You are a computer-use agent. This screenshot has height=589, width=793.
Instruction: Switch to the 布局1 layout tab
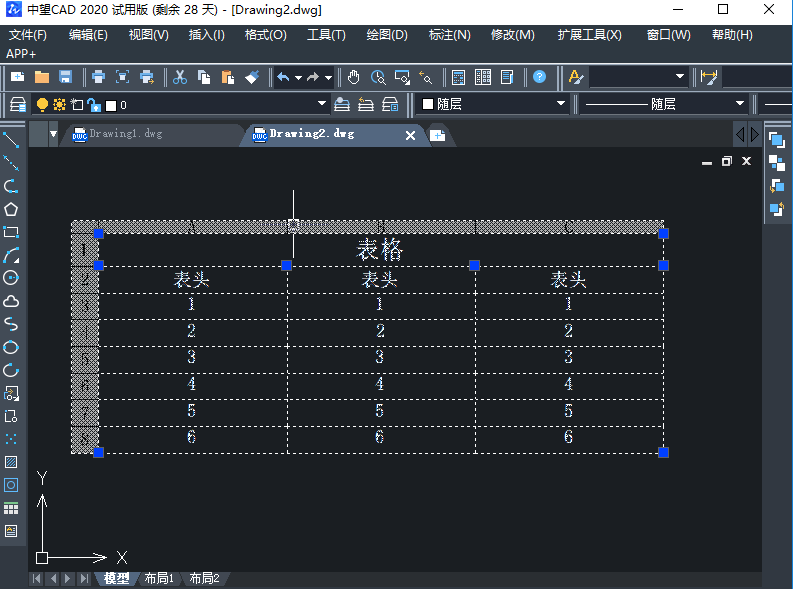click(x=159, y=578)
